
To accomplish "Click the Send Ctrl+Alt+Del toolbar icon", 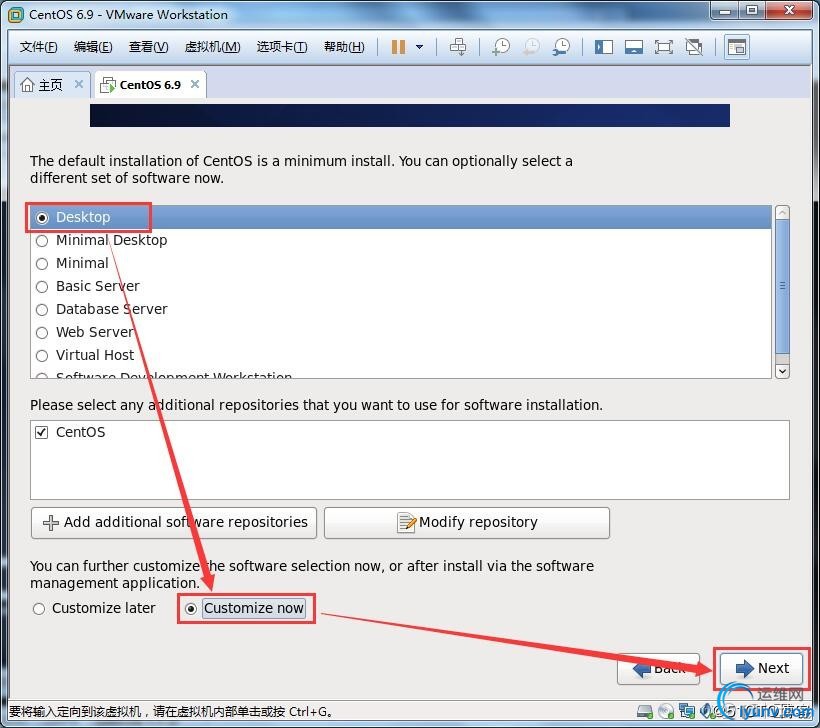I will (458, 47).
